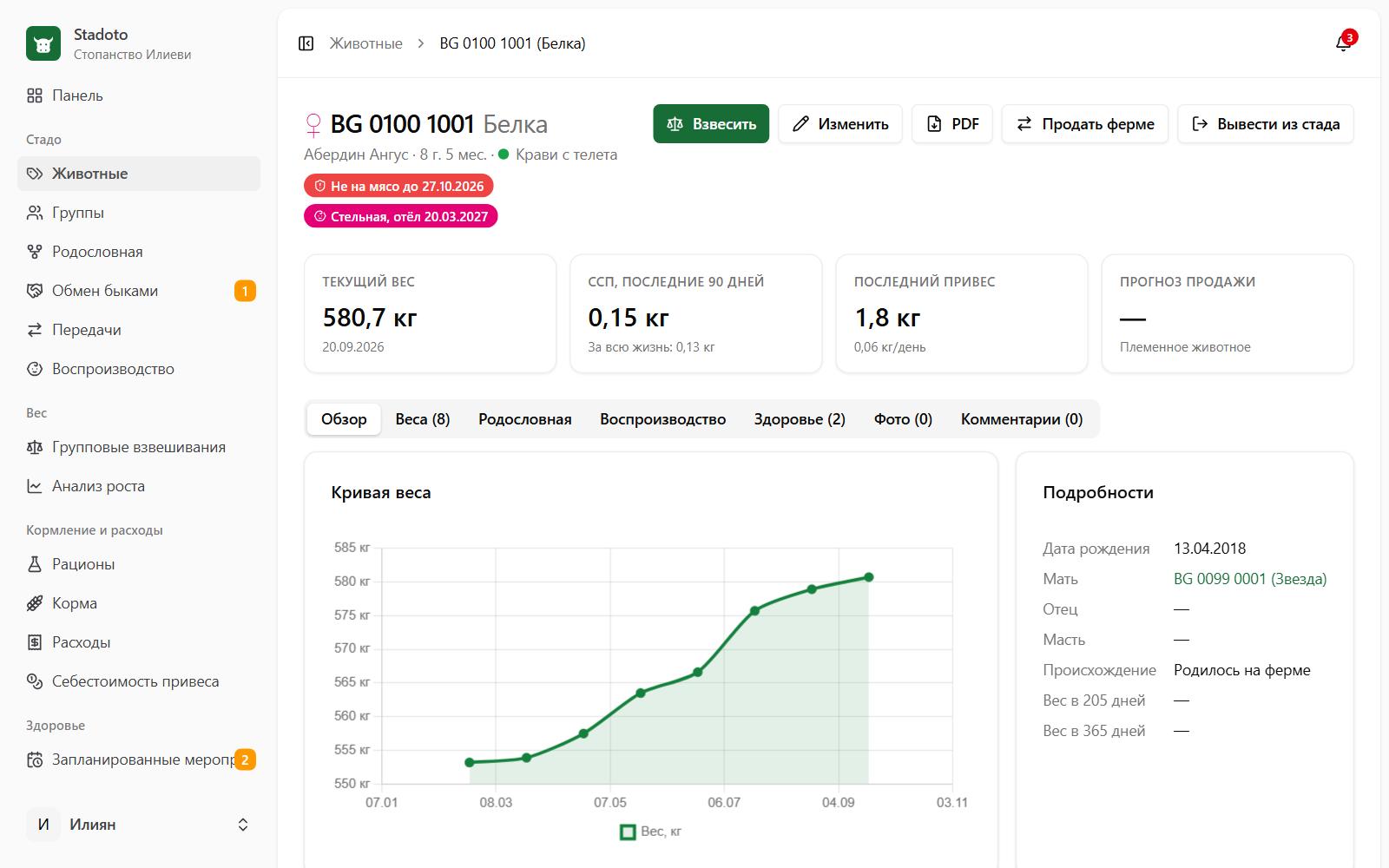Click the Последний привес 1,8 кг value
The image size is (1389, 868).
[x=887, y=318]
